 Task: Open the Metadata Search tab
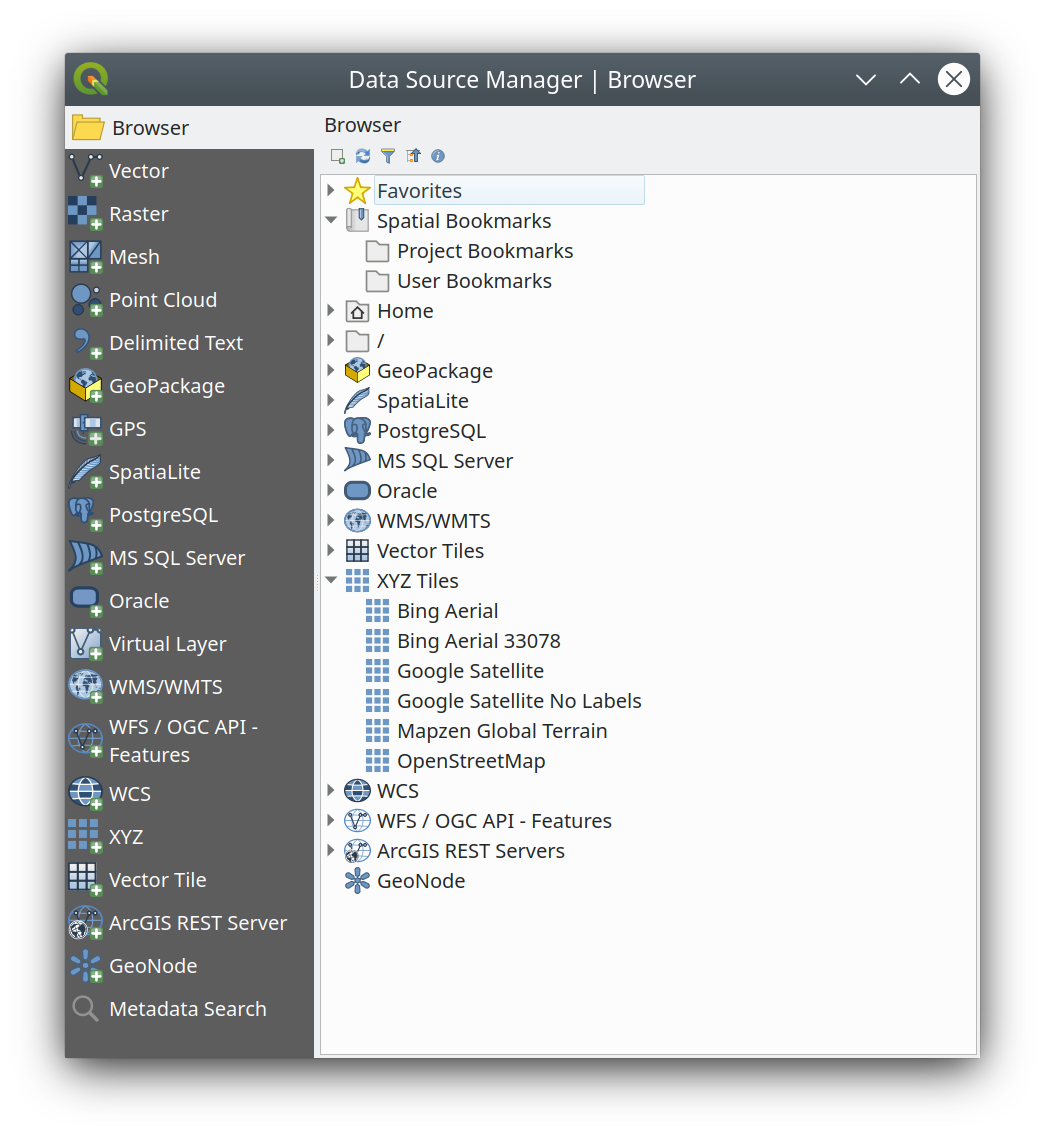188,1008
